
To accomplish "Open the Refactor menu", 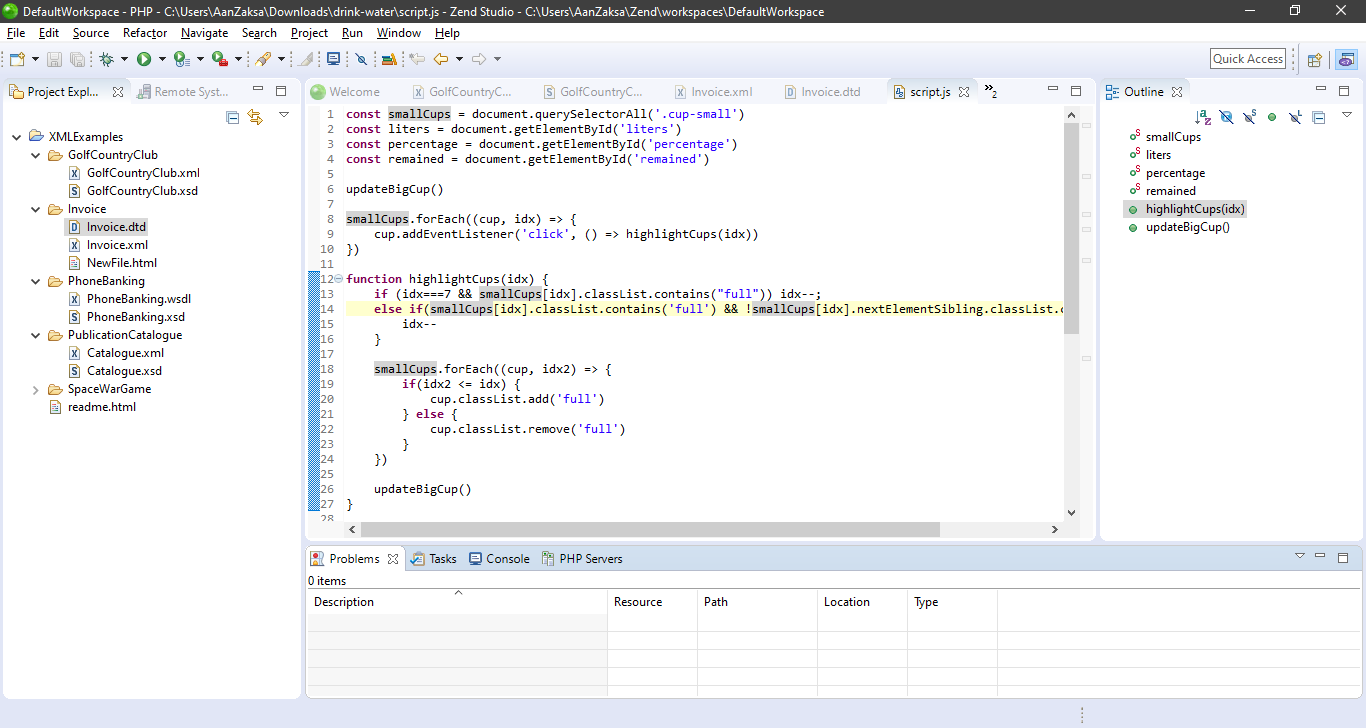I will point(145,33).
